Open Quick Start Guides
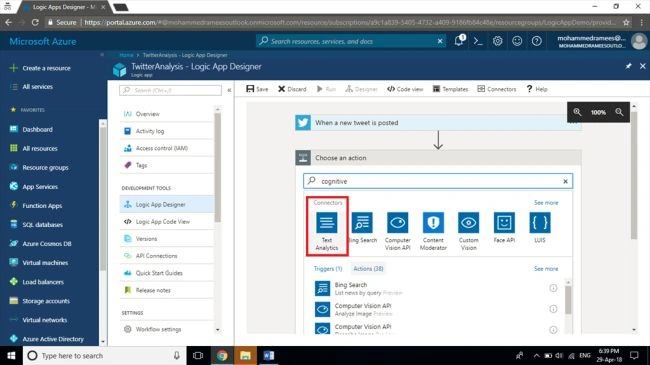 coord(167,273)
